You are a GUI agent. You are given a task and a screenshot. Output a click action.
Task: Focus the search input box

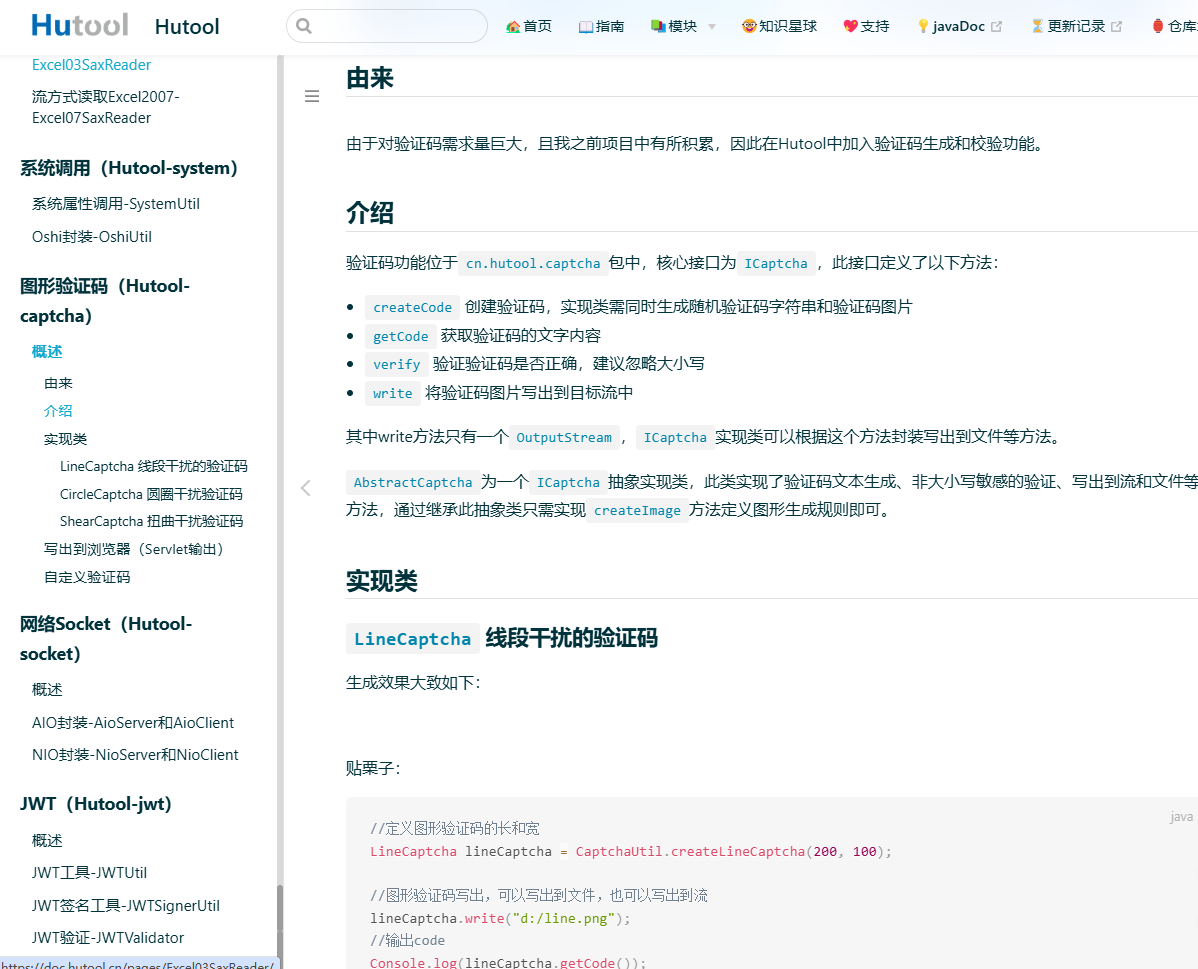coord(387,26)
